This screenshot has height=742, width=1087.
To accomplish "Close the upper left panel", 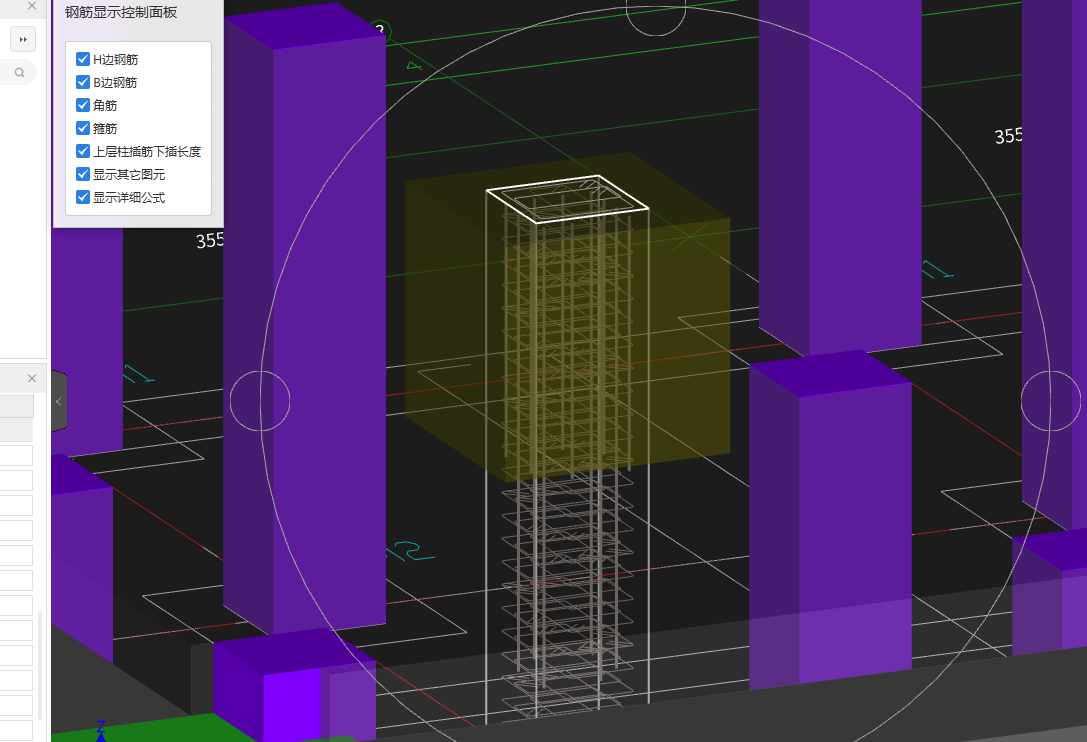I will [31, 6].
